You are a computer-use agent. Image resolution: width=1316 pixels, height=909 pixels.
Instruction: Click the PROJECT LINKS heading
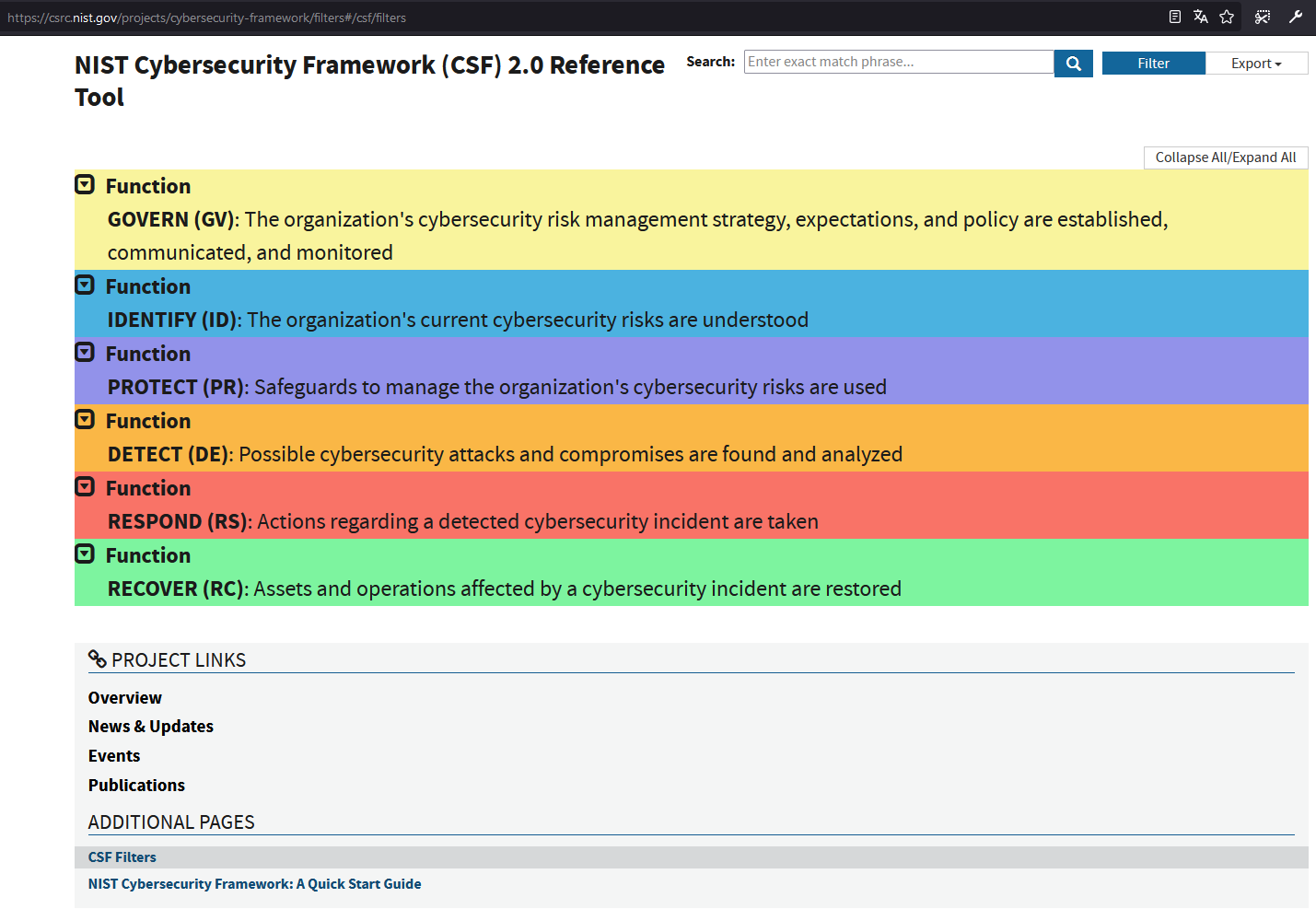(x=179, y=660)
